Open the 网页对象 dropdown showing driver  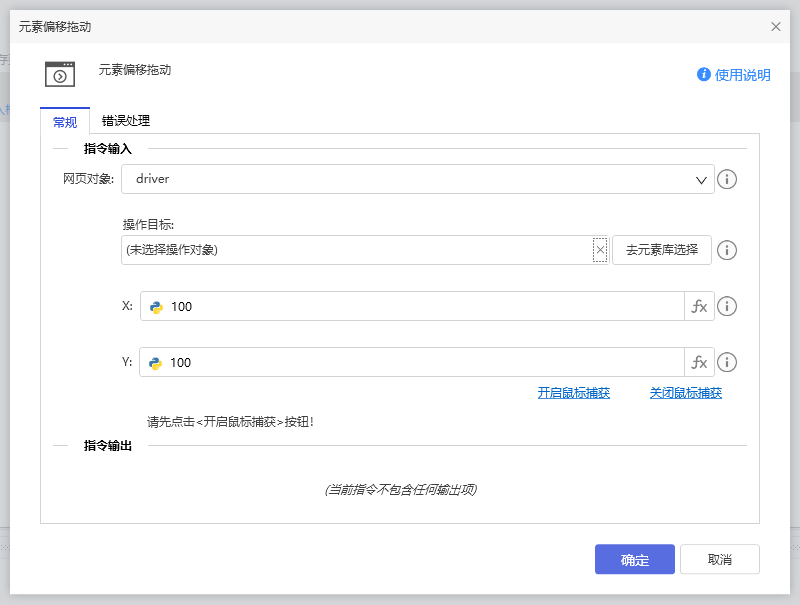tap(702, 179)
